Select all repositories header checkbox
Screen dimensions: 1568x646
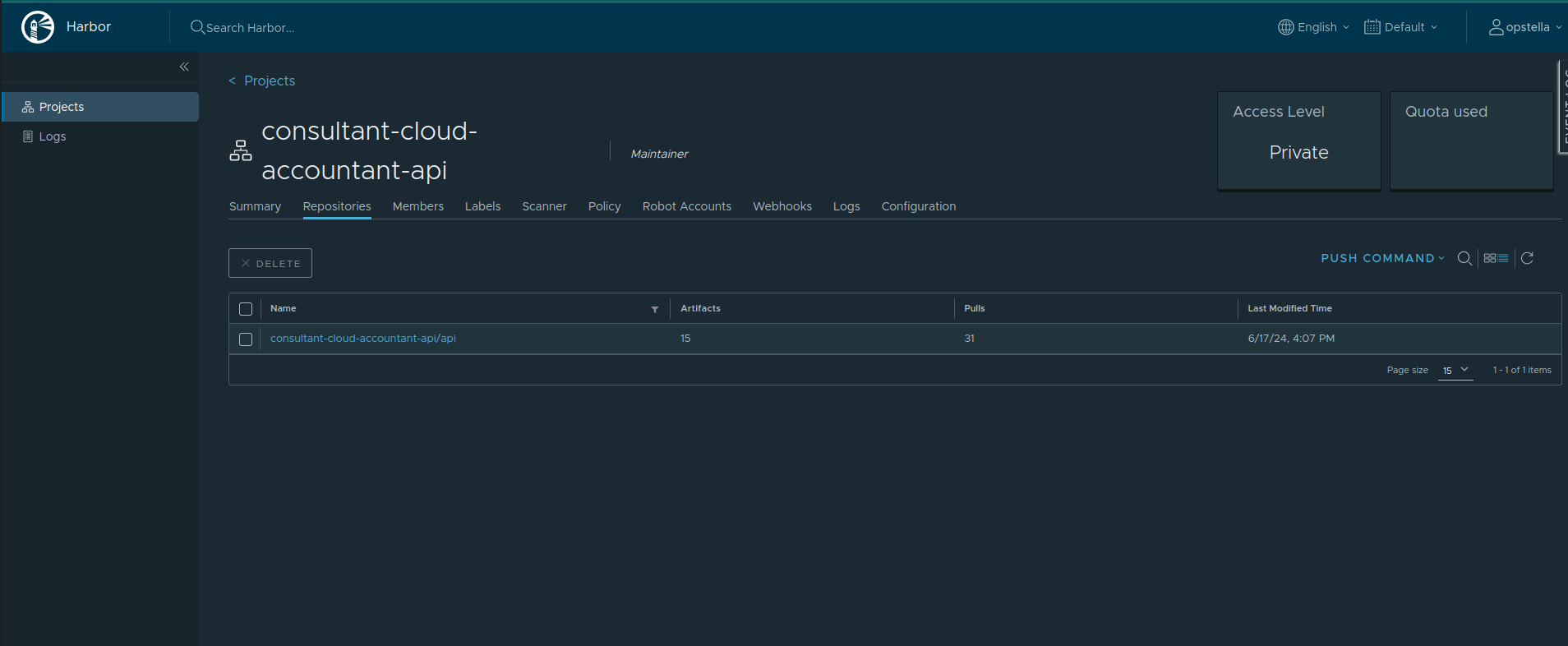[x=246, y=309]
